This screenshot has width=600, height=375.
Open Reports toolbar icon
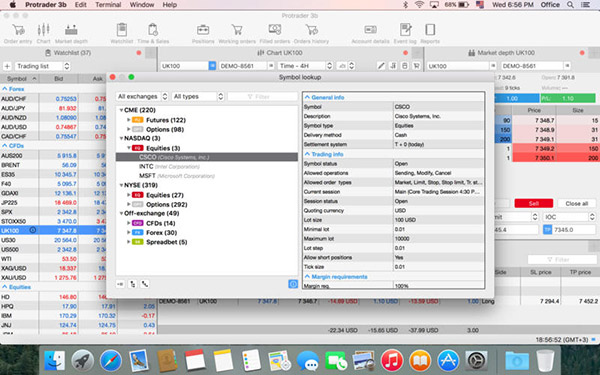[430, 33]
